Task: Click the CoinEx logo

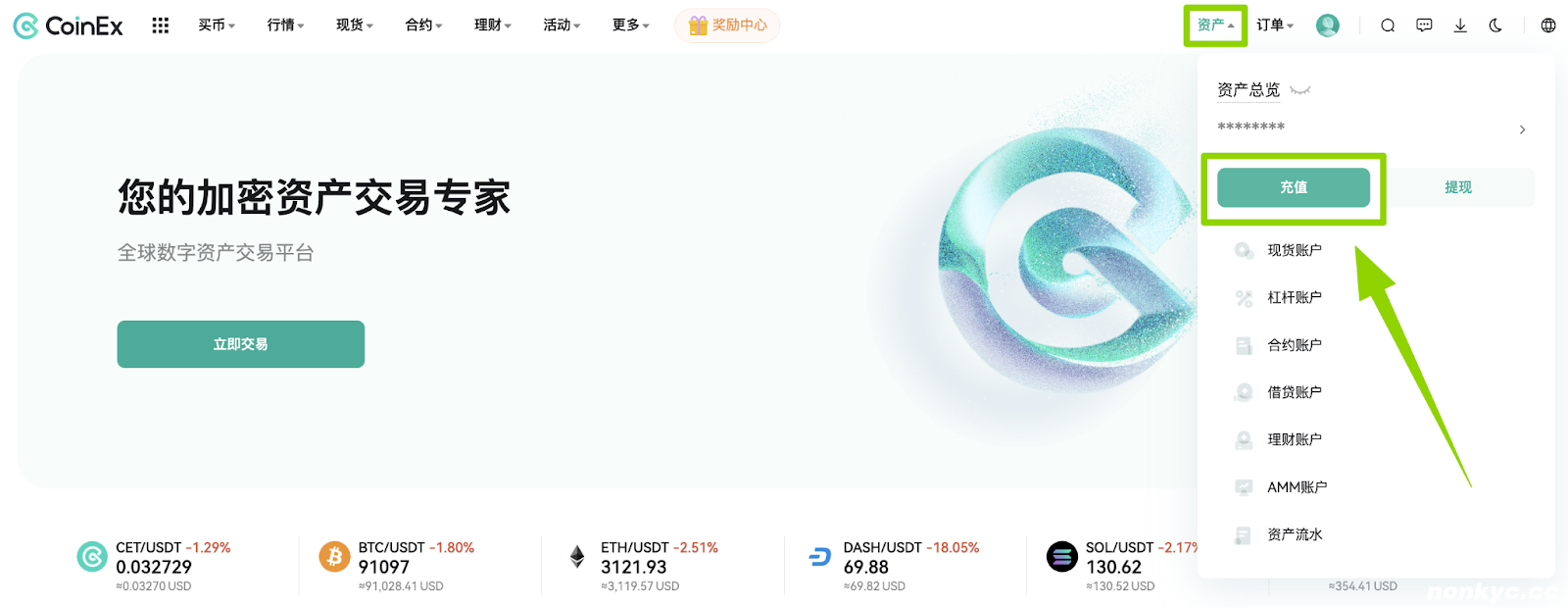Action: [69, 26]
